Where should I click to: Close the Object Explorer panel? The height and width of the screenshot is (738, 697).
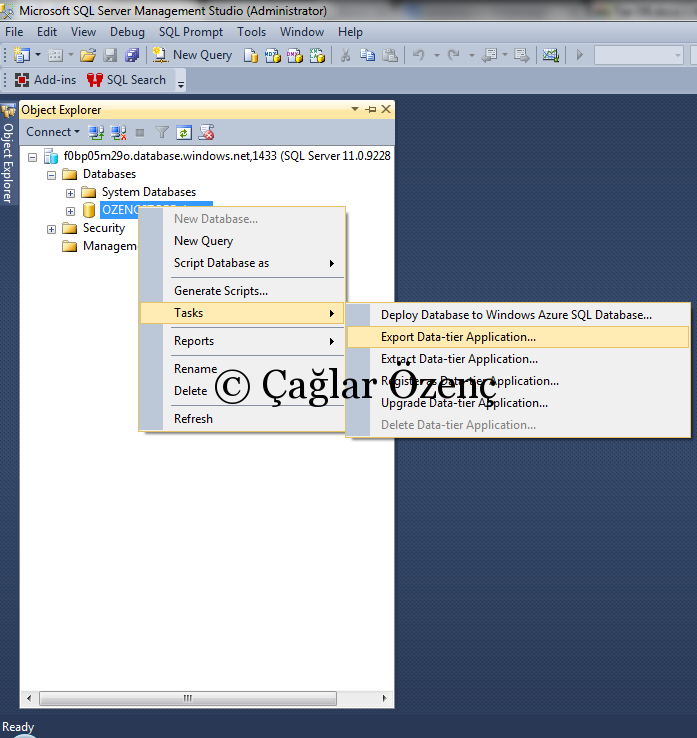click(x=386, y=109)
